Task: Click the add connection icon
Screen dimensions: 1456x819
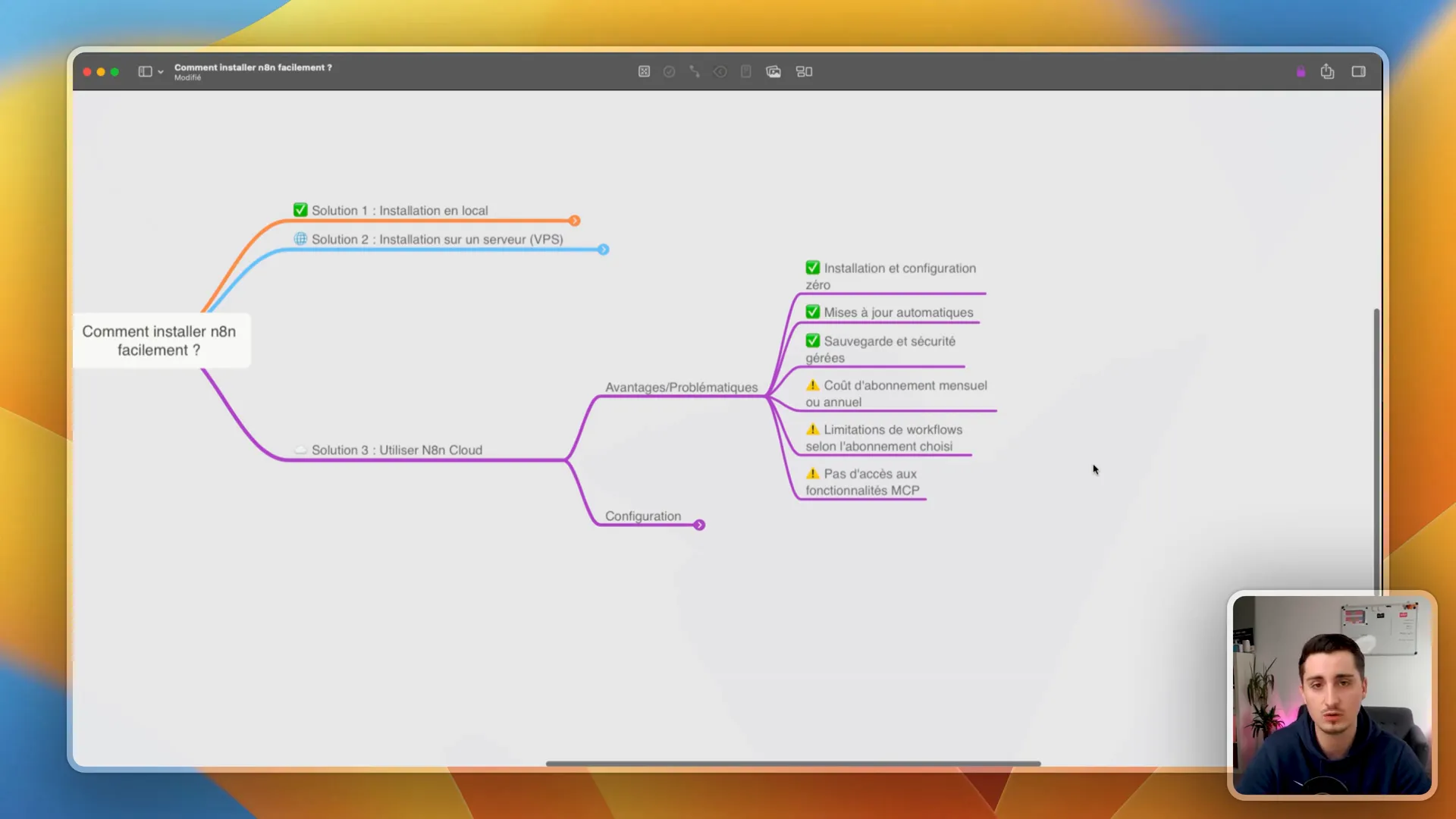Action: (695, 71)
